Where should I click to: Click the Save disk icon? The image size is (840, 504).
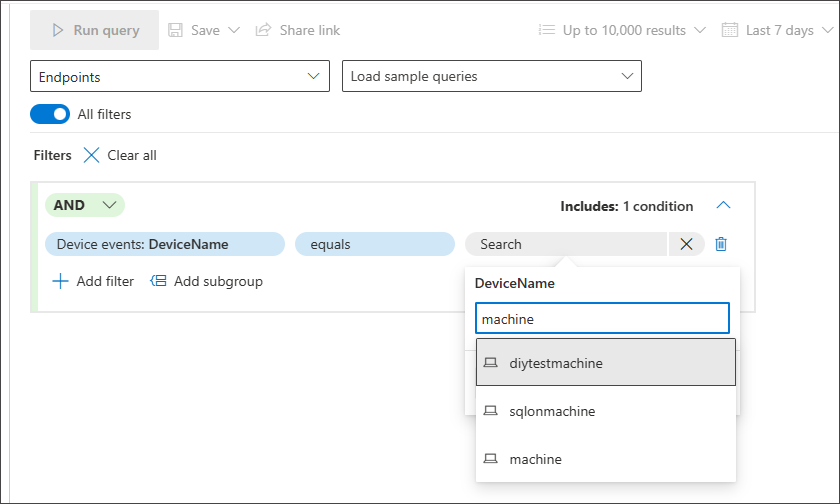pos(175,30)
